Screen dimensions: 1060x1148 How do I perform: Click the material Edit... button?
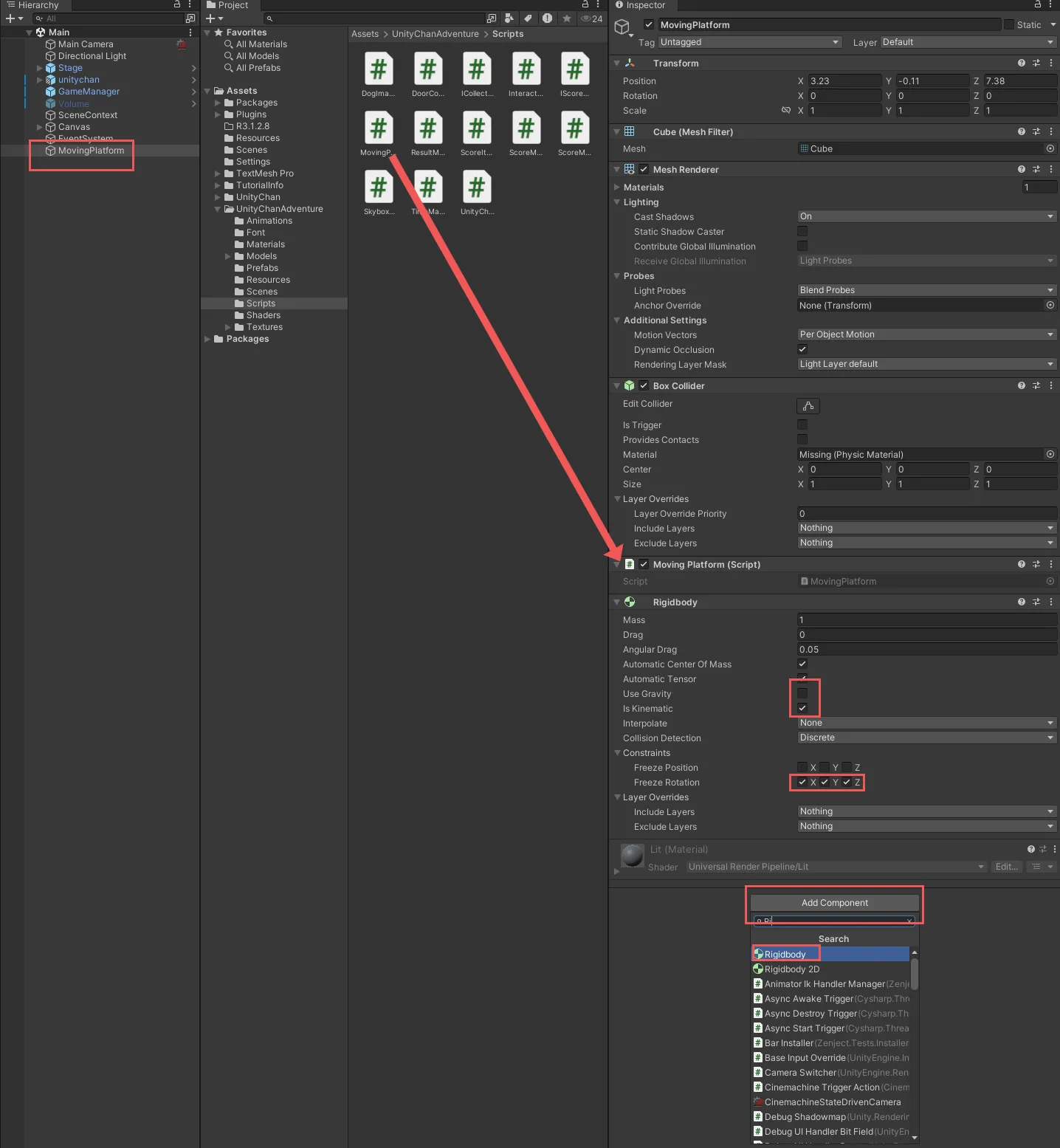(1006, 867)
